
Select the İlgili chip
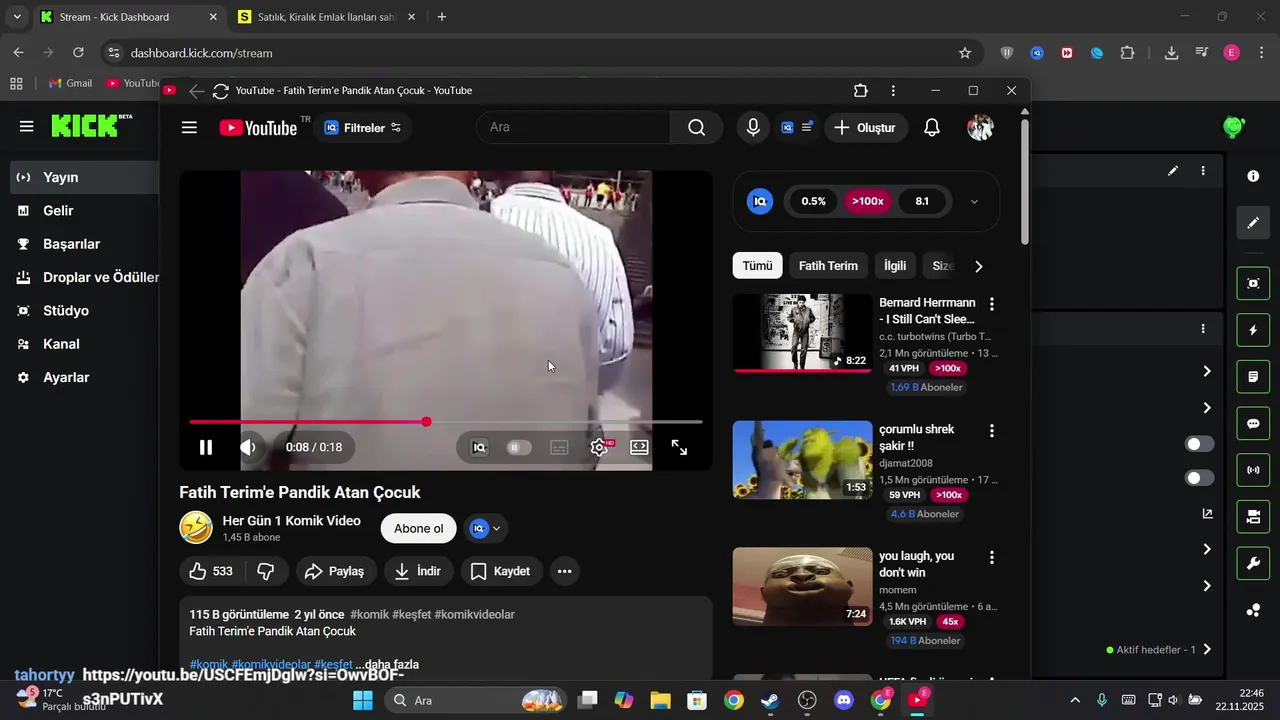pyautogui.click(x=895, y=266)
